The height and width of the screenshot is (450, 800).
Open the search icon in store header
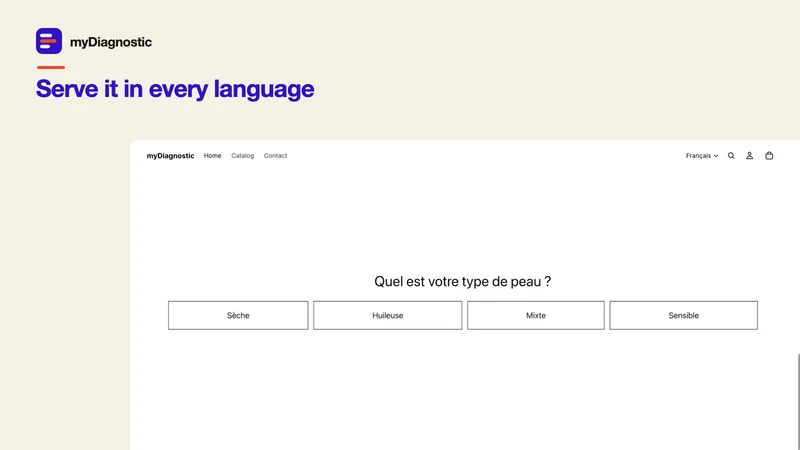tap(731, 156)
